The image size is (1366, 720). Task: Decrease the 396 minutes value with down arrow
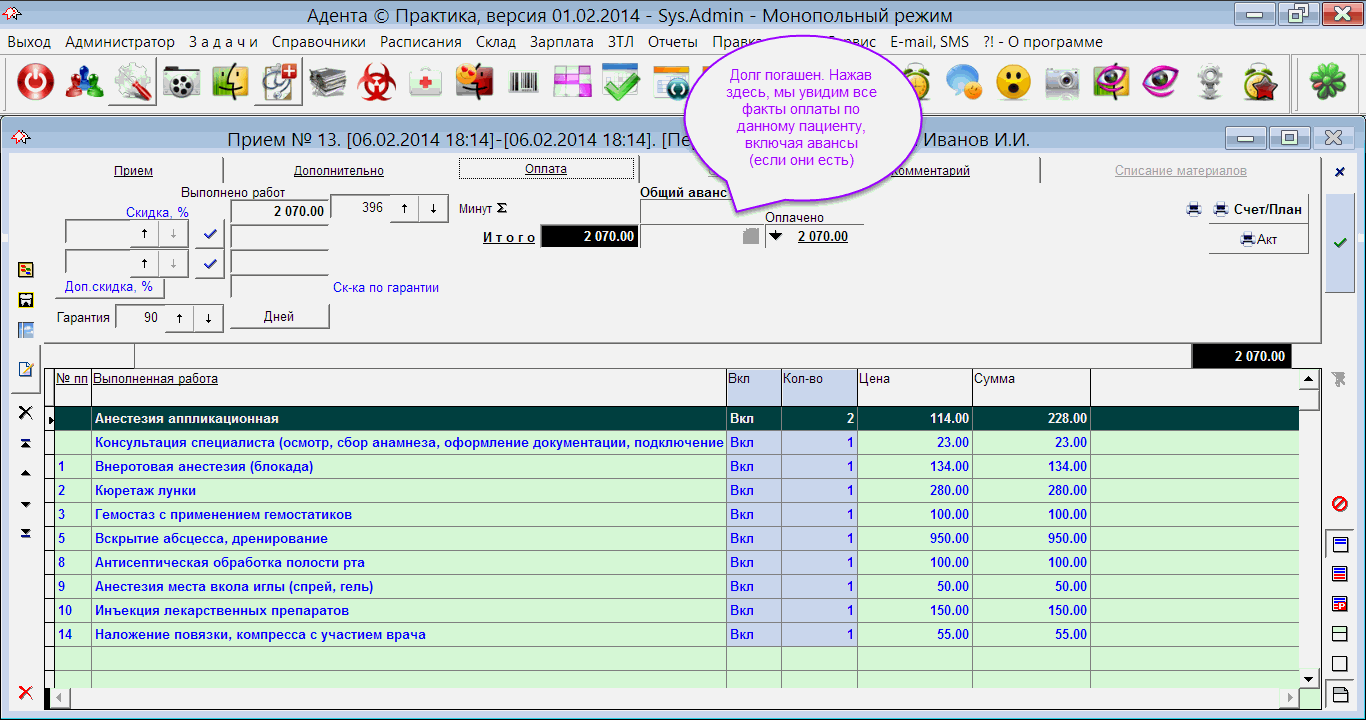point(433,208)
